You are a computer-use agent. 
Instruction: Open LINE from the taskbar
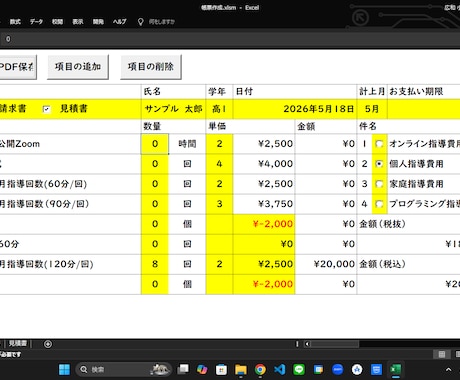[299, 369]
